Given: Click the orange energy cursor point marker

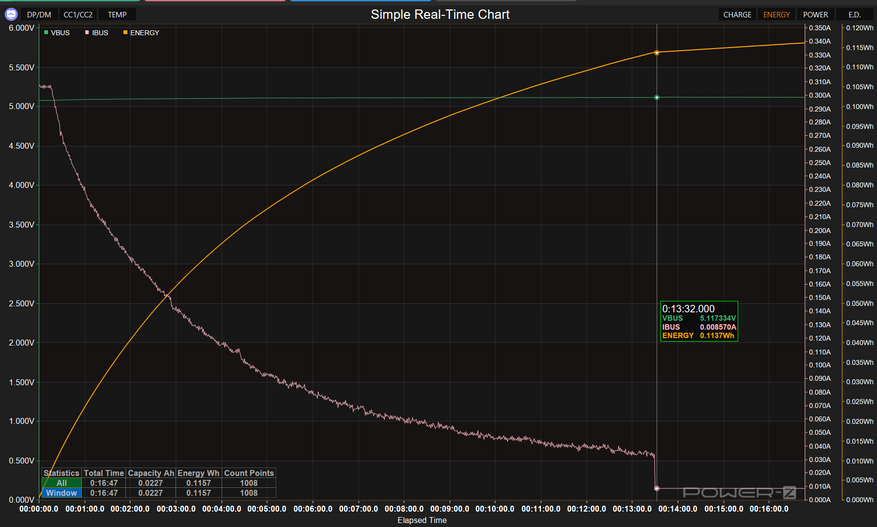Looking at the screenshot, I should pos(656,52).
